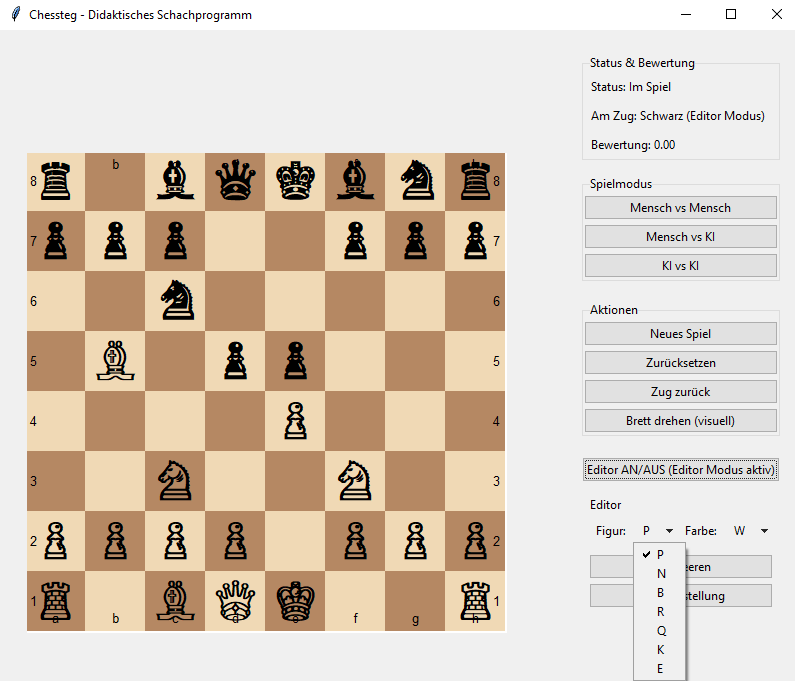This screenshot has height=681, width=795.
Task: Click the white bishop on b5
Action: coord(115,361)
